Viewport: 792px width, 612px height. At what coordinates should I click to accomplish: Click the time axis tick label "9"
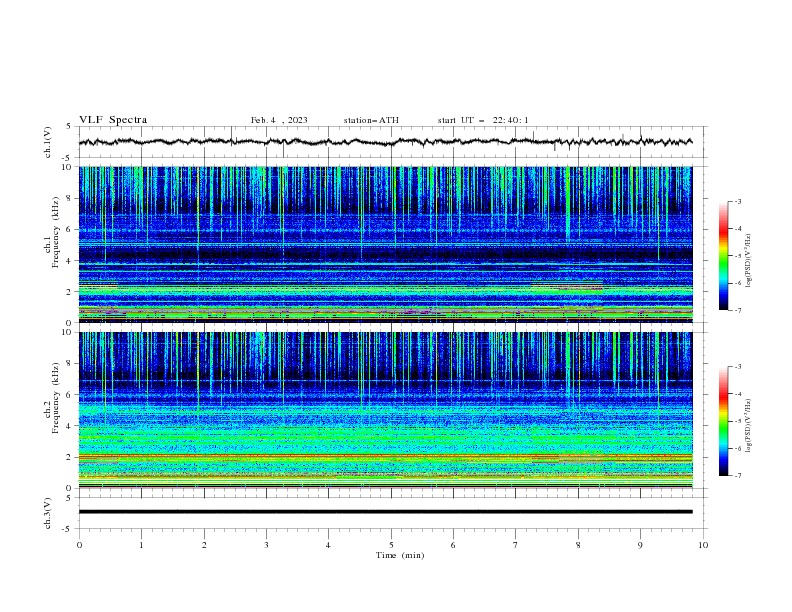pos(640,545)
